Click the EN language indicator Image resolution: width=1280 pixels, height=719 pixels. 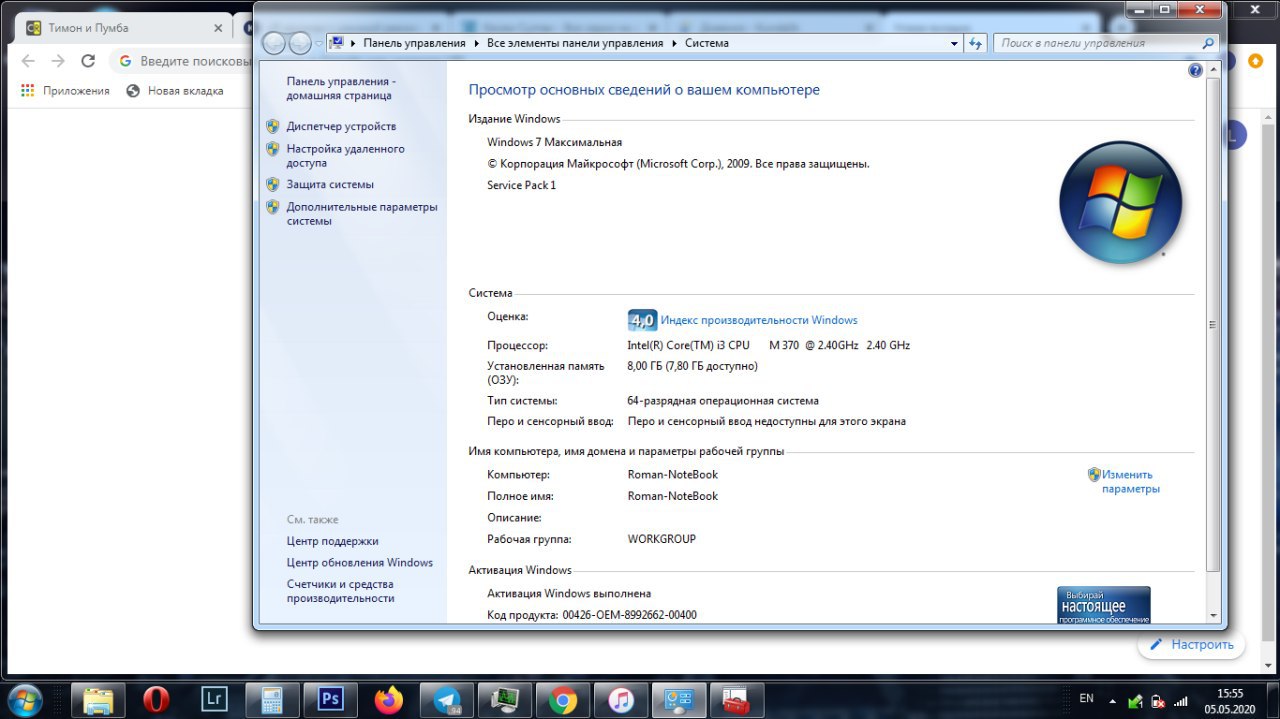tap(1087, 698)
